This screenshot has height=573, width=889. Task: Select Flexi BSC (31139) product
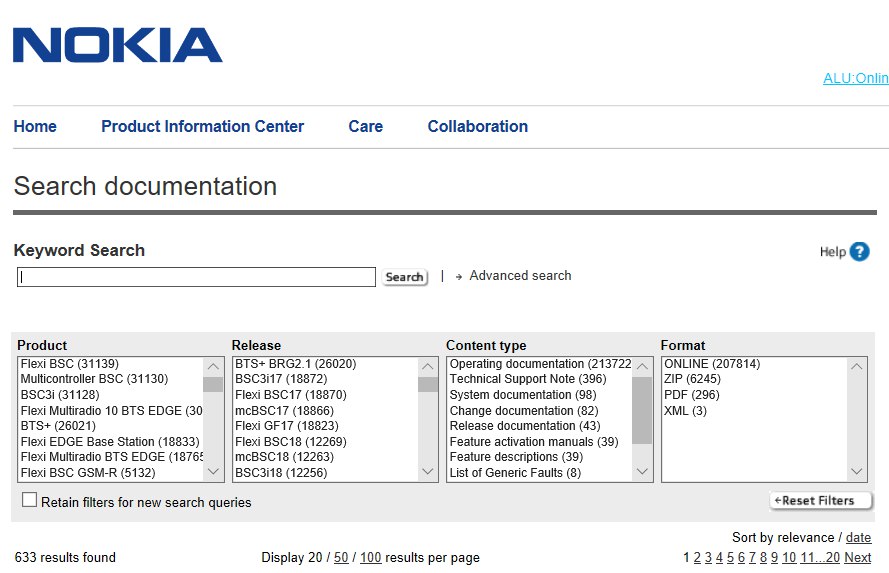click(70, 364)
